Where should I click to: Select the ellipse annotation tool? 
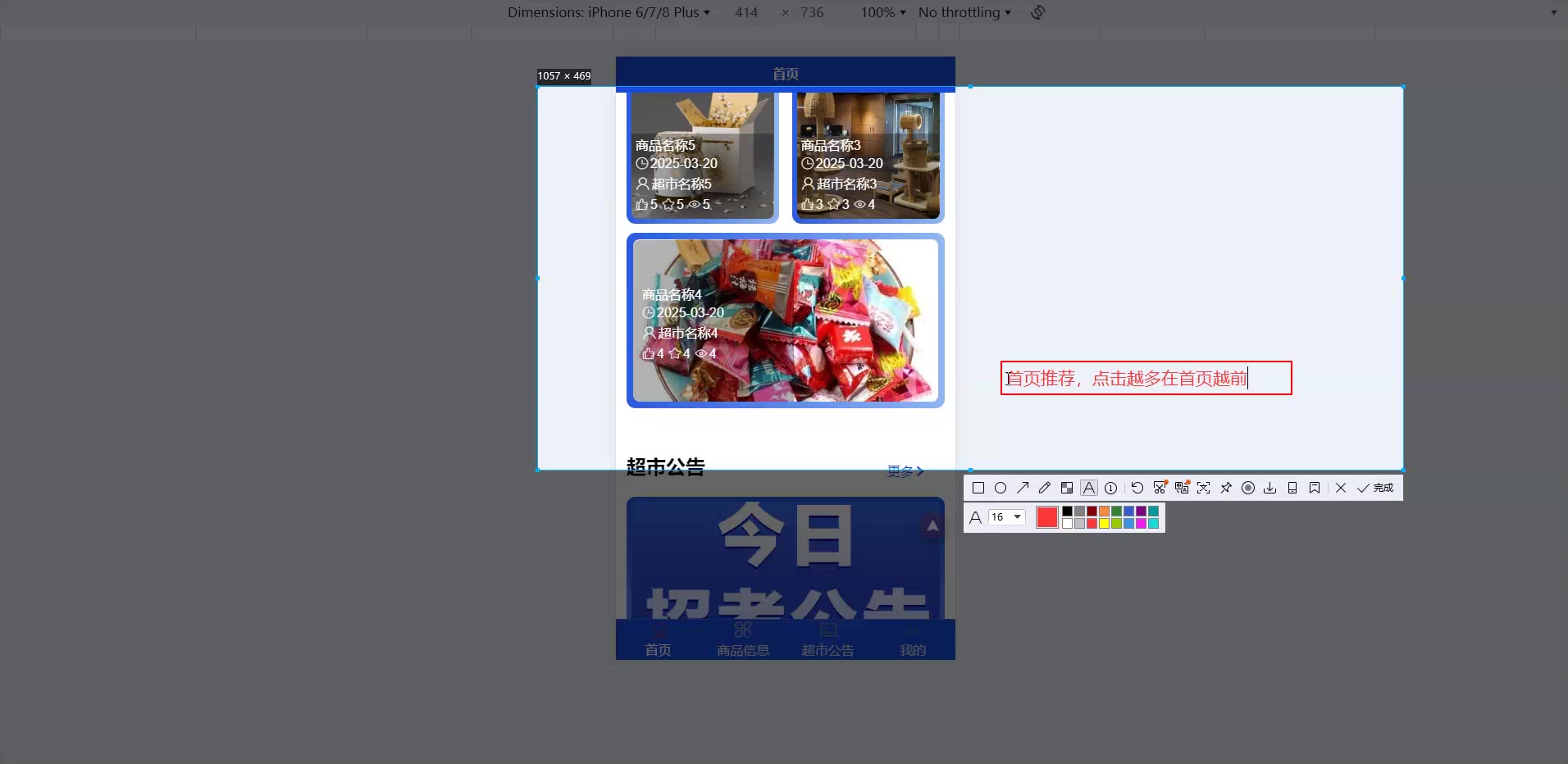(x=1001, y=488)
